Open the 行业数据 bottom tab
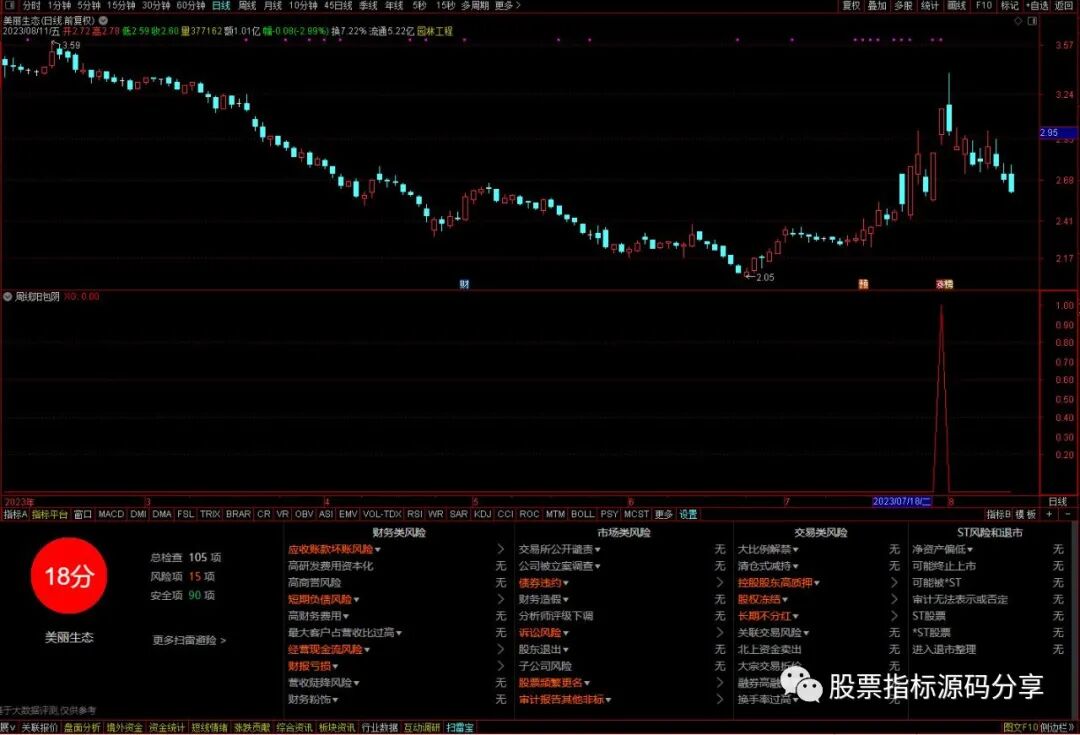Viewport: 1080px width, 735px height. pos(380,727)
